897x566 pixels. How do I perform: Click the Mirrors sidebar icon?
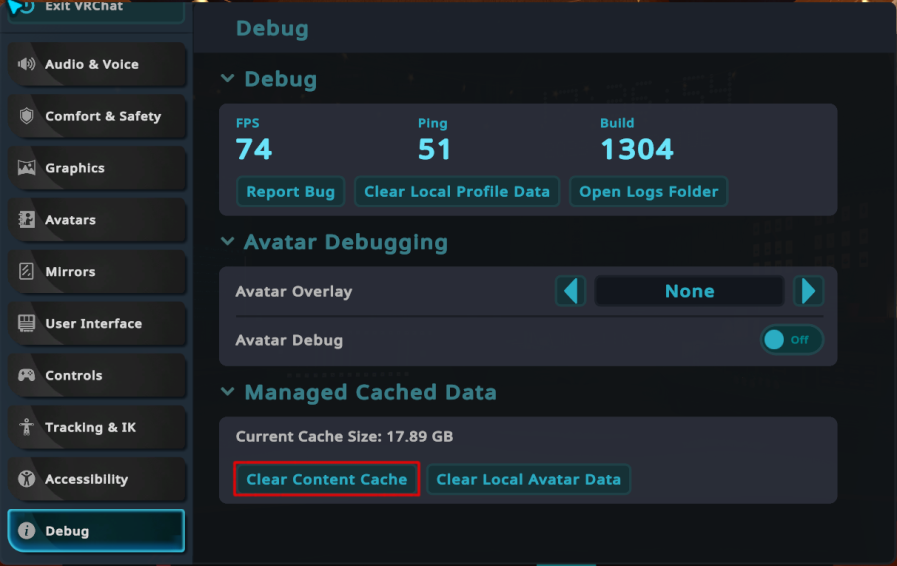coord(27,272)
